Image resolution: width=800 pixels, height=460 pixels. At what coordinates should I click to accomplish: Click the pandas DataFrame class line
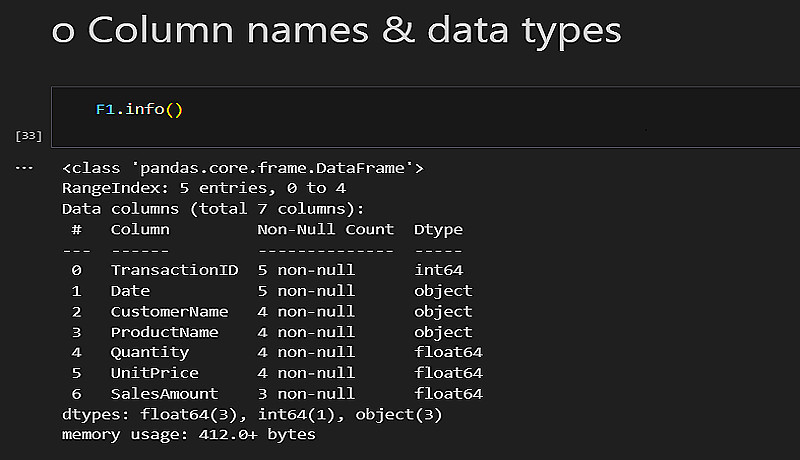click(x=243, y=168)
